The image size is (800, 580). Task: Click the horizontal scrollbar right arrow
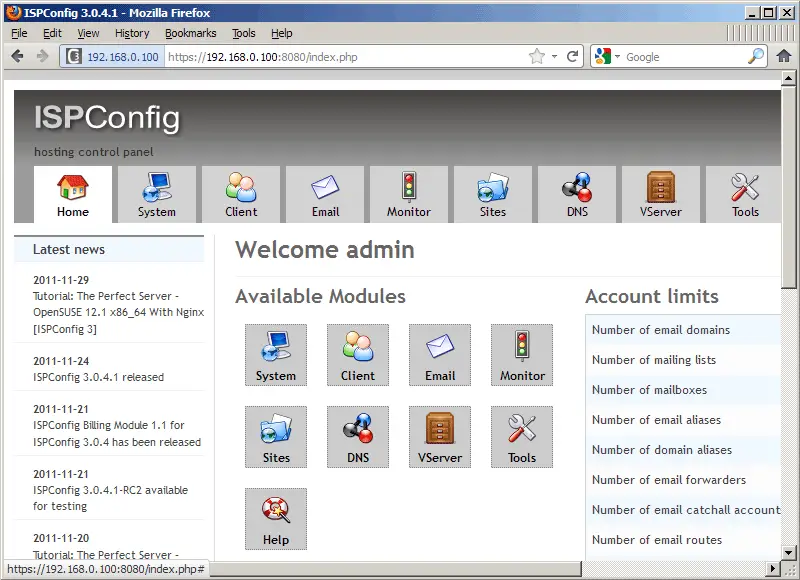pos(772,568)
